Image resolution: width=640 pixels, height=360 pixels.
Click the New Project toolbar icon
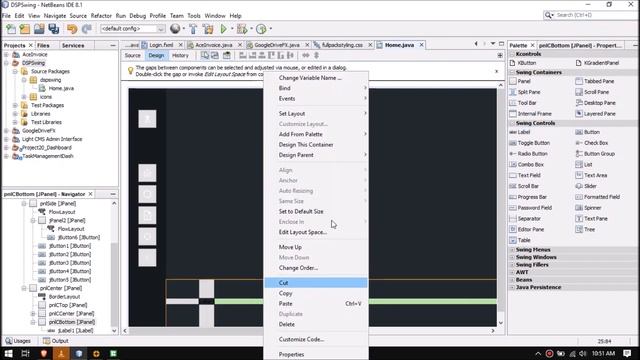[25, 29]
